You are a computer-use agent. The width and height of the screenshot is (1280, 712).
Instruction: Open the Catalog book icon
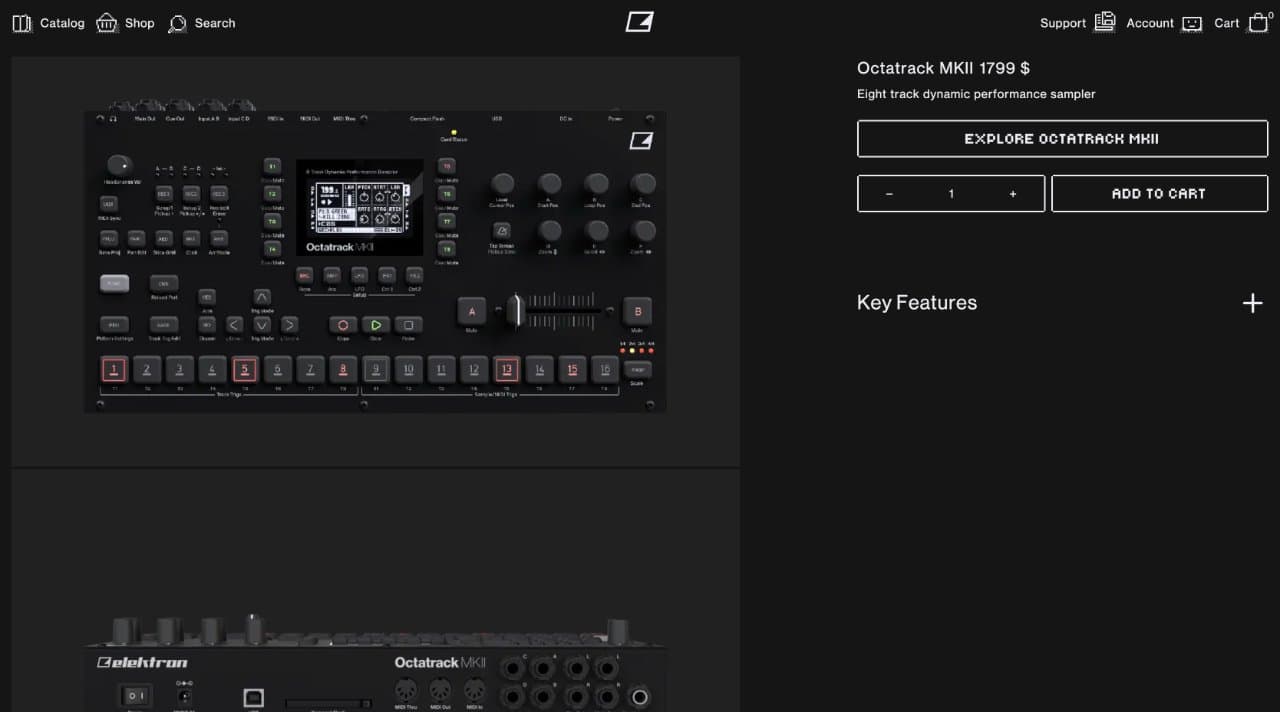coord(22,23)
